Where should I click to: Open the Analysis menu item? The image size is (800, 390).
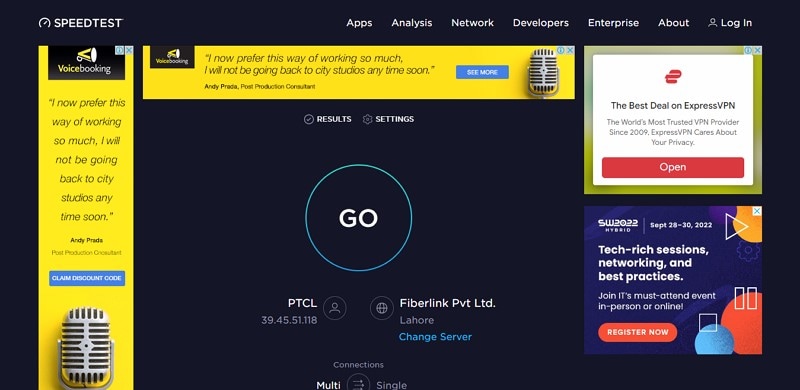click(412, 23)
